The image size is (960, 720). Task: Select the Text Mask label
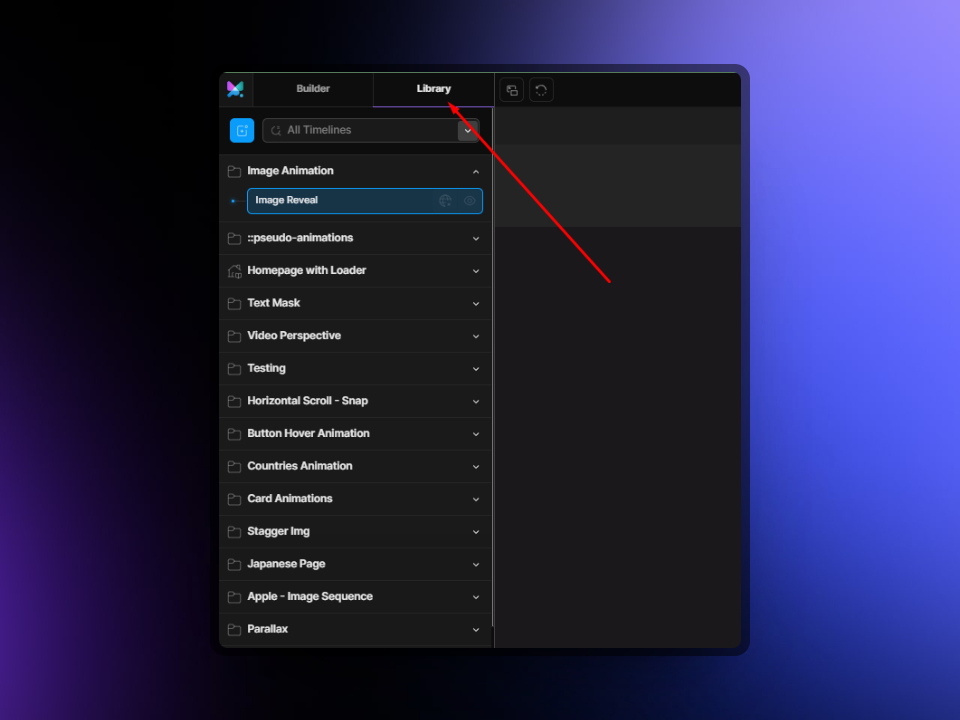(274, 302)
